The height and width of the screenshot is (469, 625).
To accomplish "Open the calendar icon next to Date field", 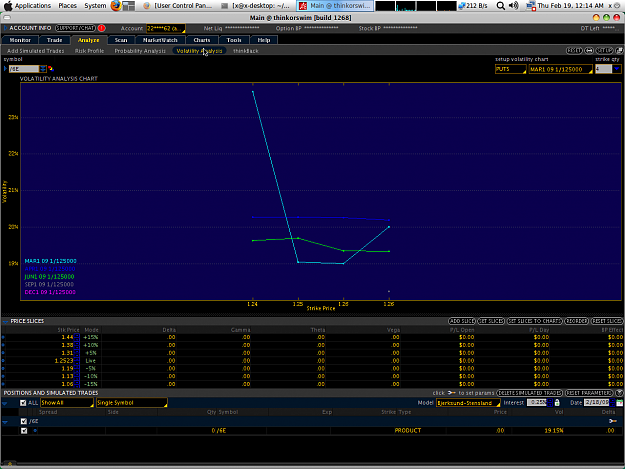I will coord(619,403).
